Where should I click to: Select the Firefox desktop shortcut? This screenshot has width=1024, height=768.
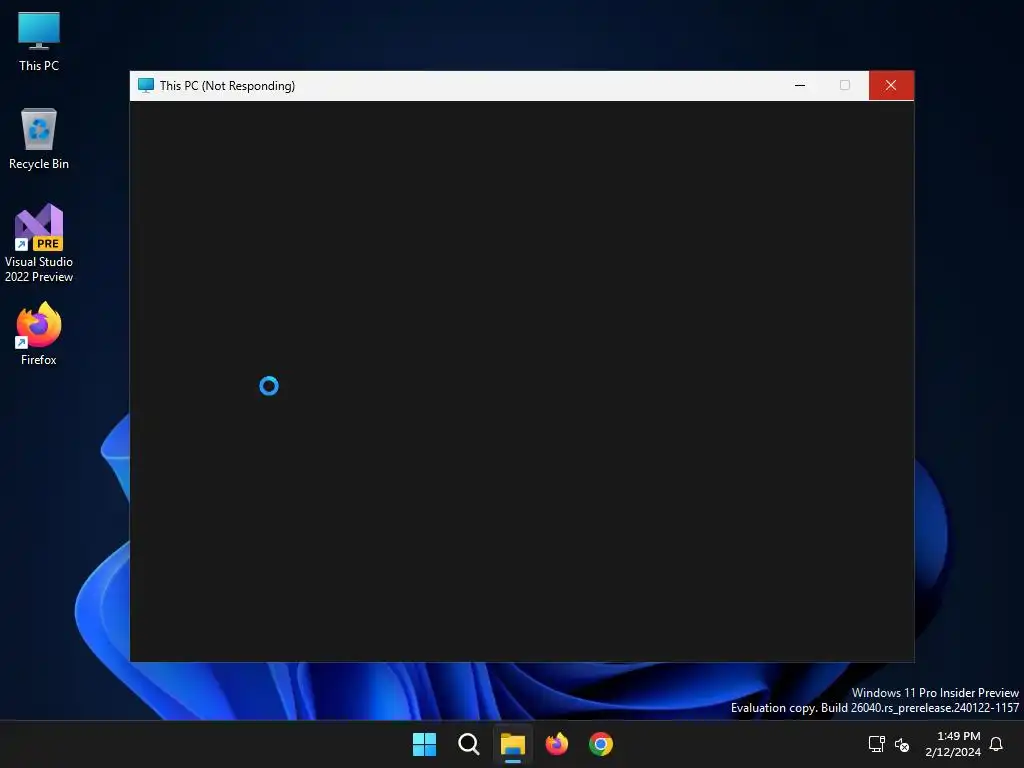(39, 334)
